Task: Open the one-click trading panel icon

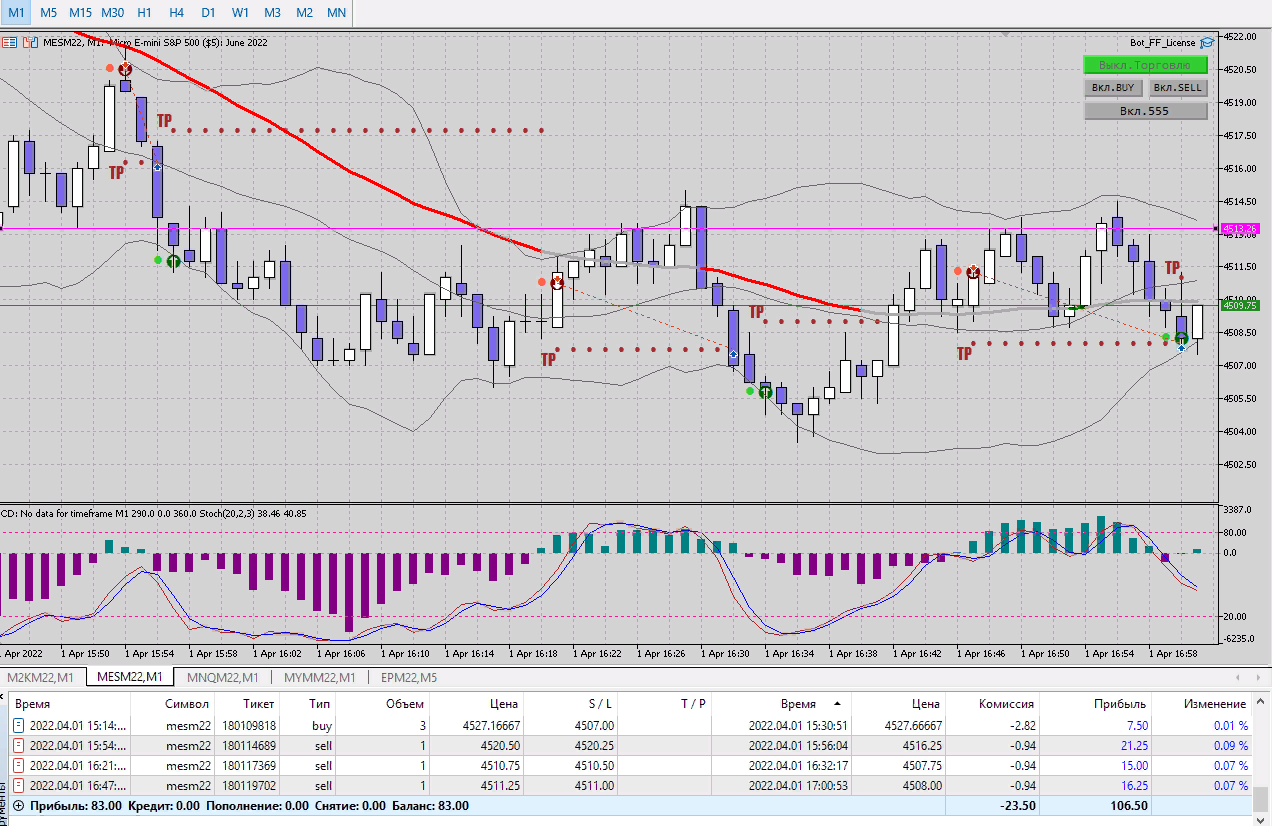Action: 9,43
